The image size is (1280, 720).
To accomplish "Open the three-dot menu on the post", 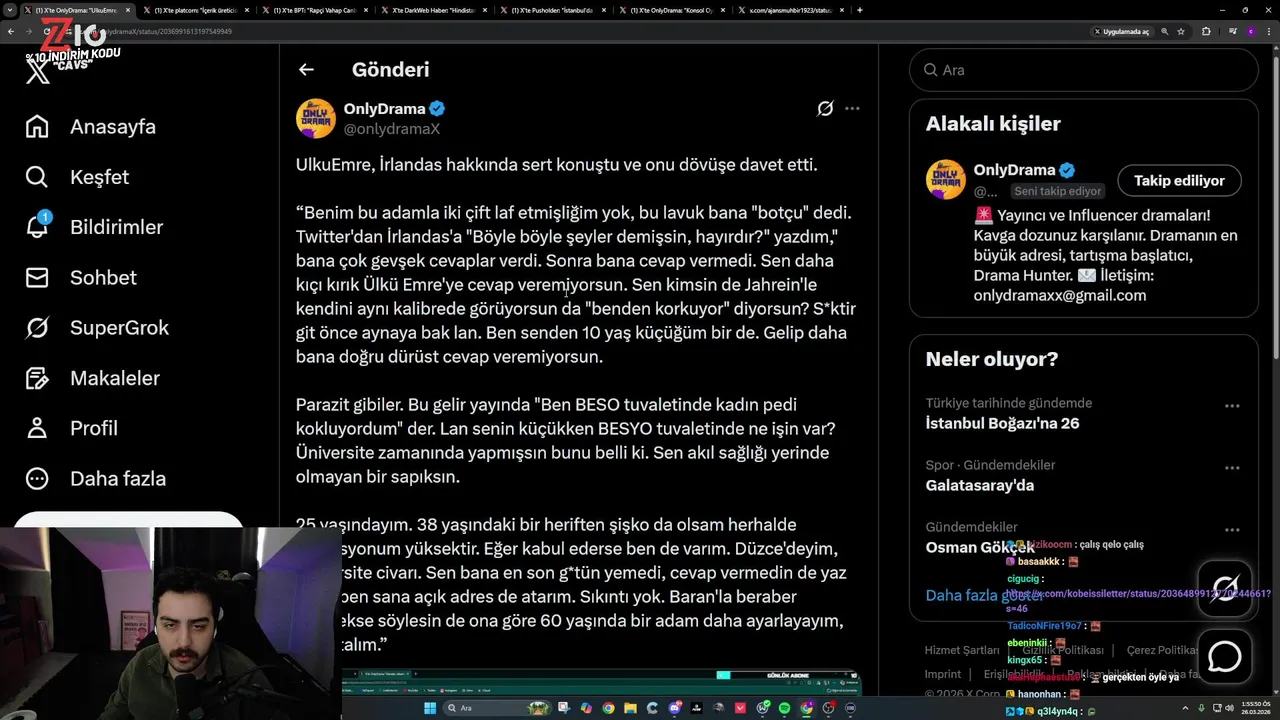I will pos(852,108).
